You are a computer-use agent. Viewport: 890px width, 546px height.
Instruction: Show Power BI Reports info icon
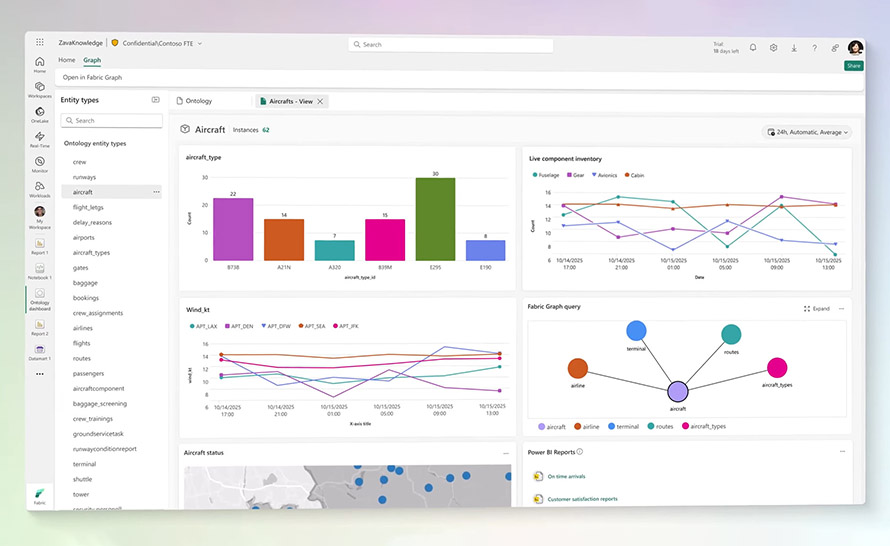click(580, 452)
